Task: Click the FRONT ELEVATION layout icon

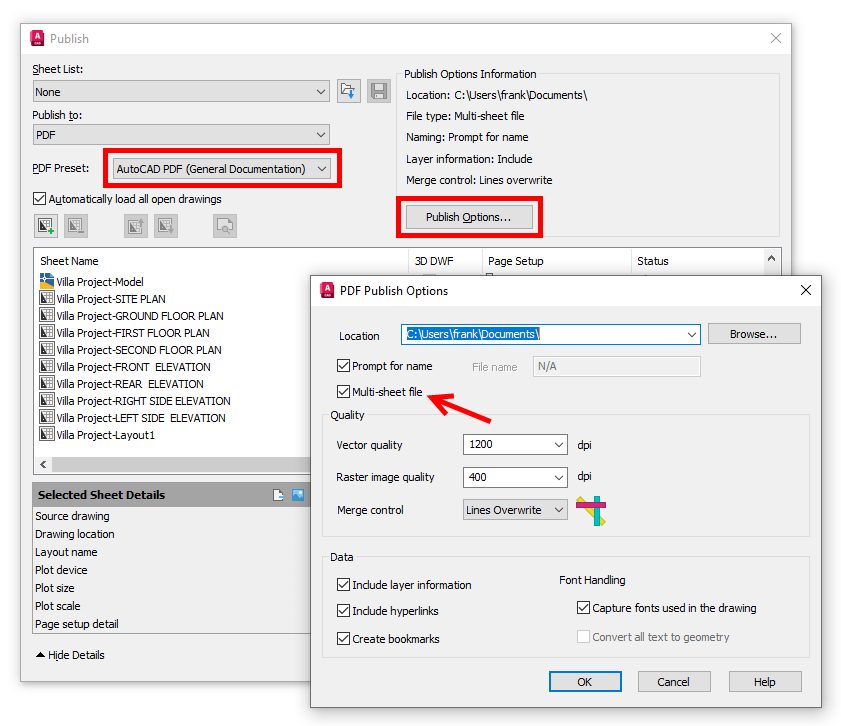Action: coord(47,367)
